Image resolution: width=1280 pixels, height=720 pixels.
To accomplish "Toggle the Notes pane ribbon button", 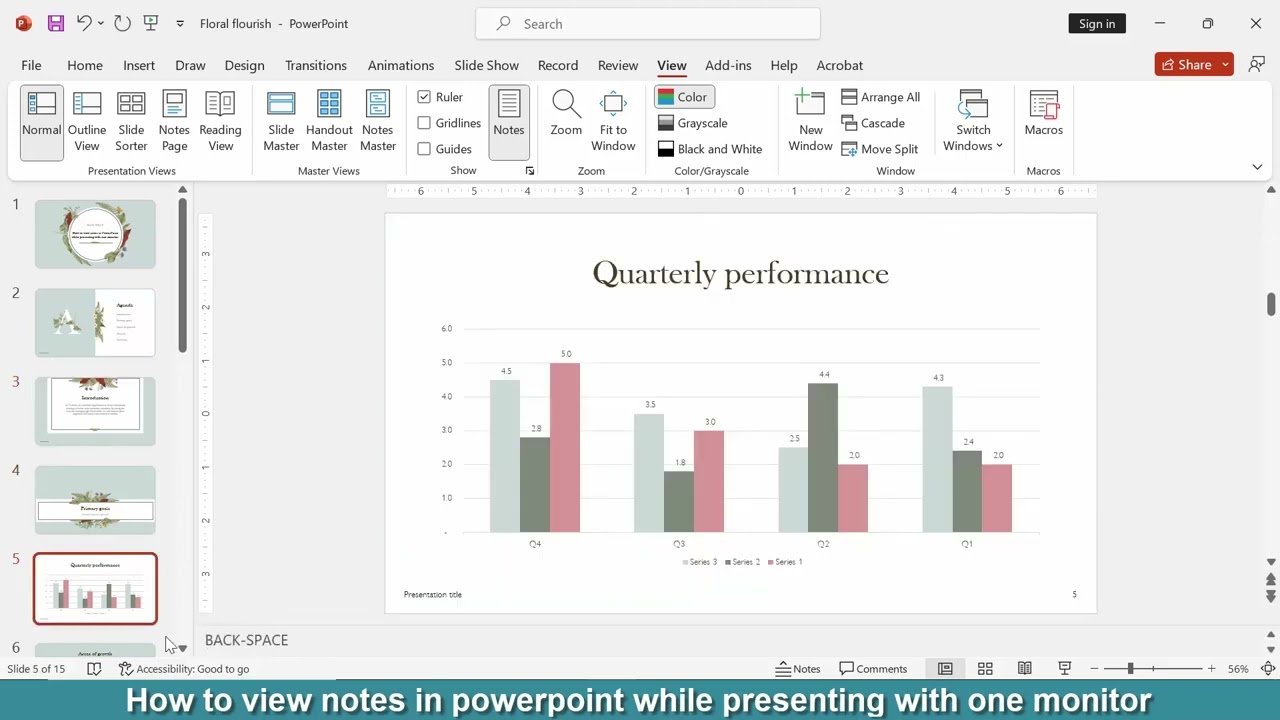I will pos(508,122).
